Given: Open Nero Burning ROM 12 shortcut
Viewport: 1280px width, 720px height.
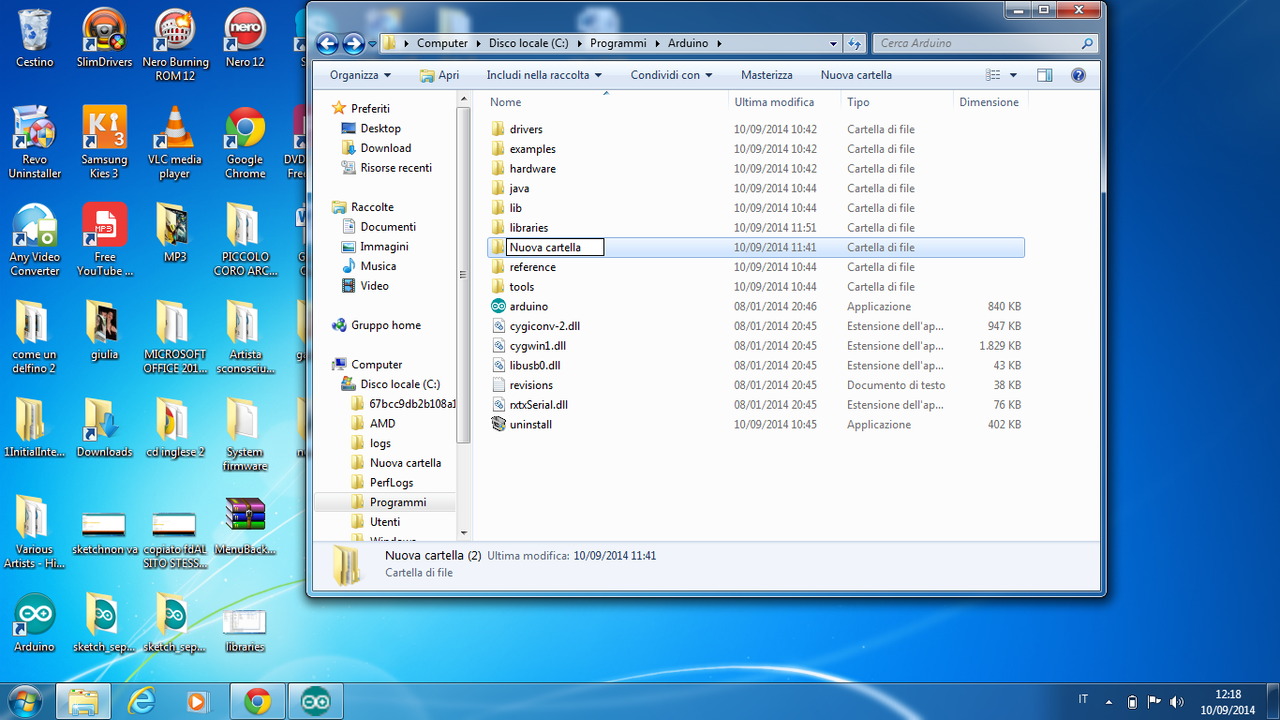Looking at the screenshot, I should [x=175, y=44].
